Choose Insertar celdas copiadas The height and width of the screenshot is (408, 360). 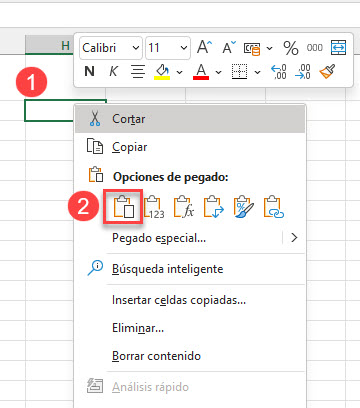[190, 300]
